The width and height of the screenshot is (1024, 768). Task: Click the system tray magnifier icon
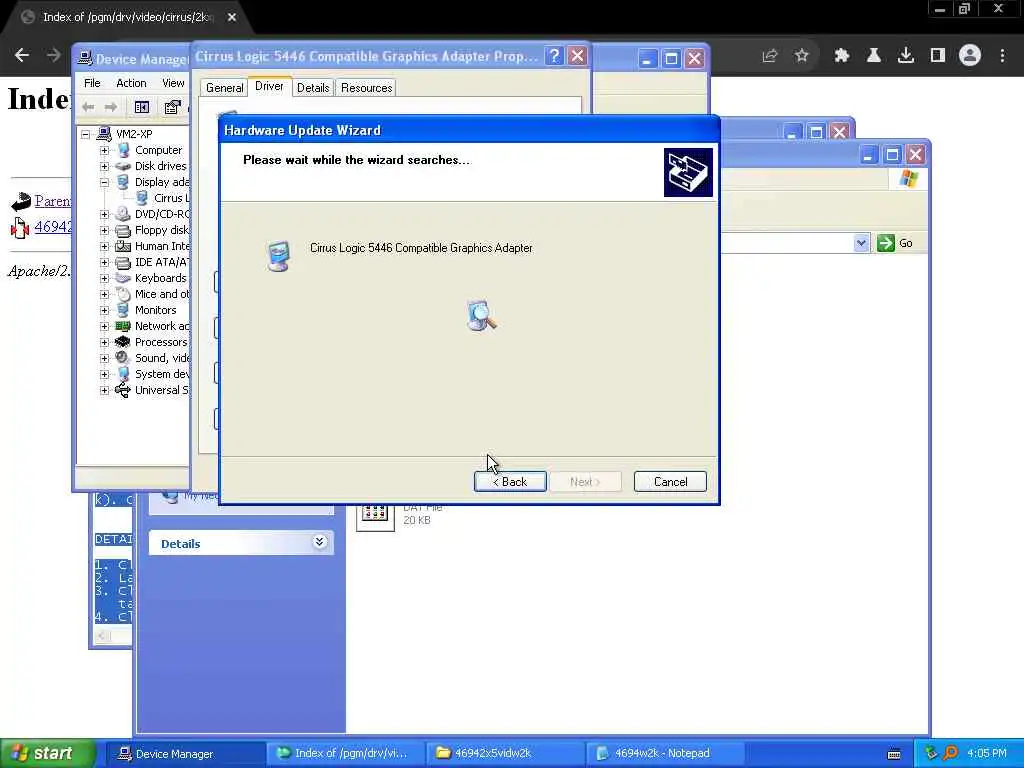(951, 753)
